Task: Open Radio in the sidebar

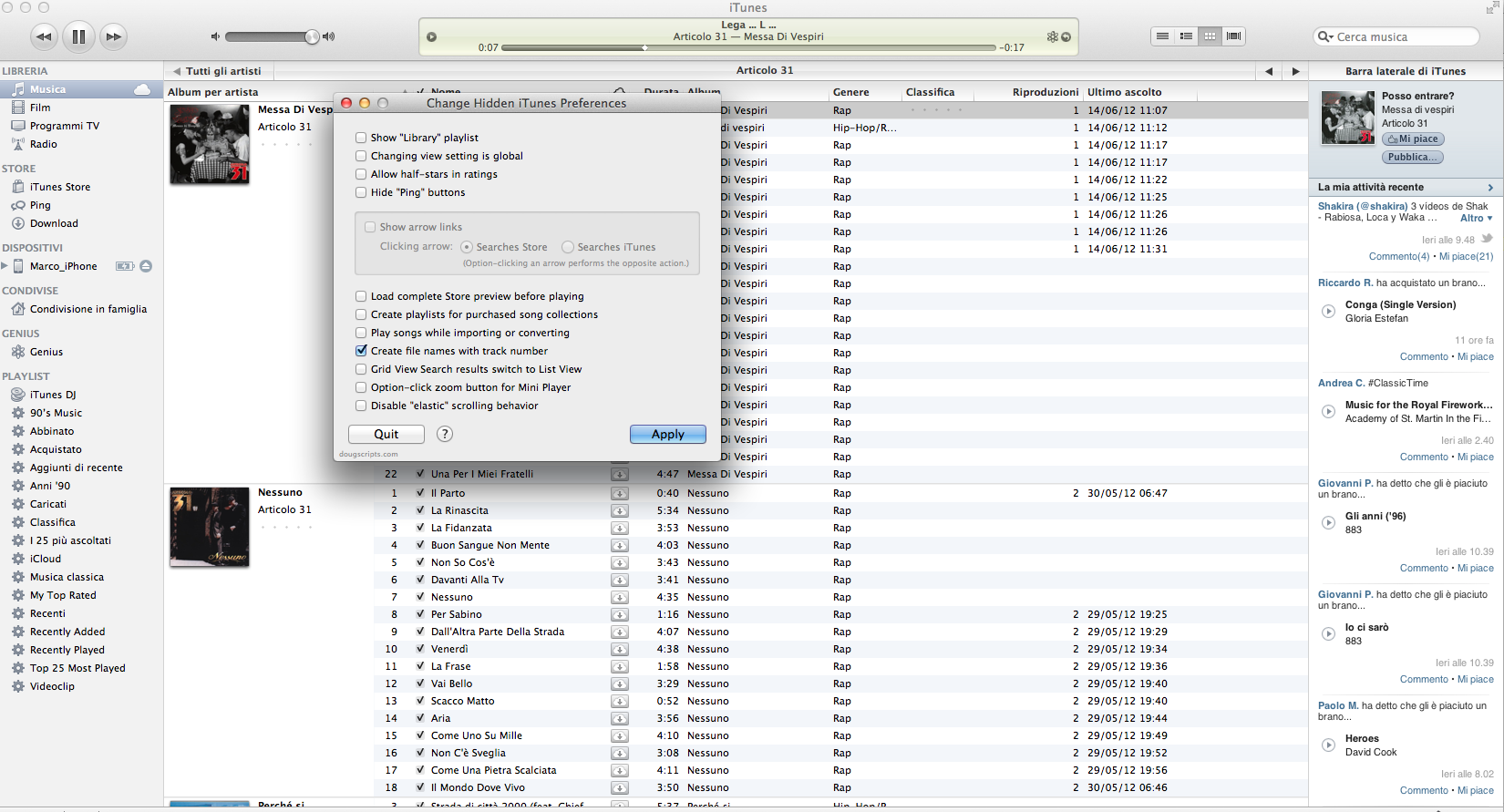Action: [43, 144]
